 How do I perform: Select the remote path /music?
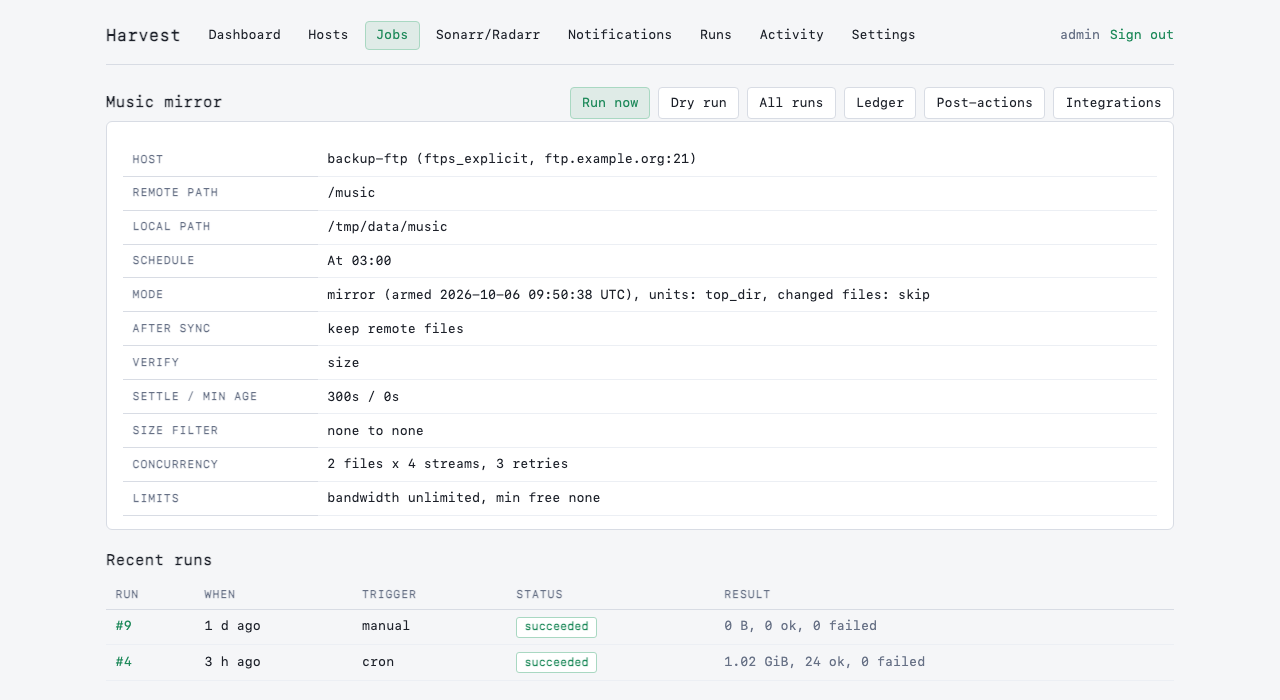(351, 193)
